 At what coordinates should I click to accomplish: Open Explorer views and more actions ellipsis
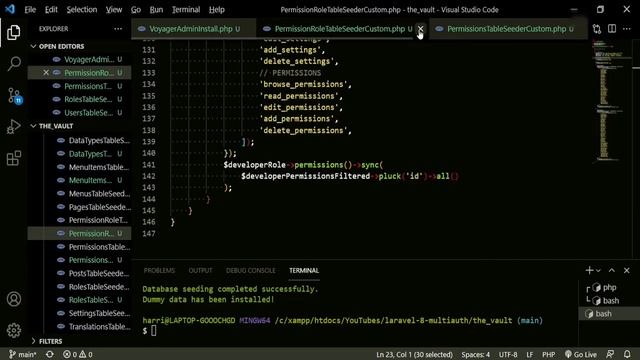[x=118, y=29]
